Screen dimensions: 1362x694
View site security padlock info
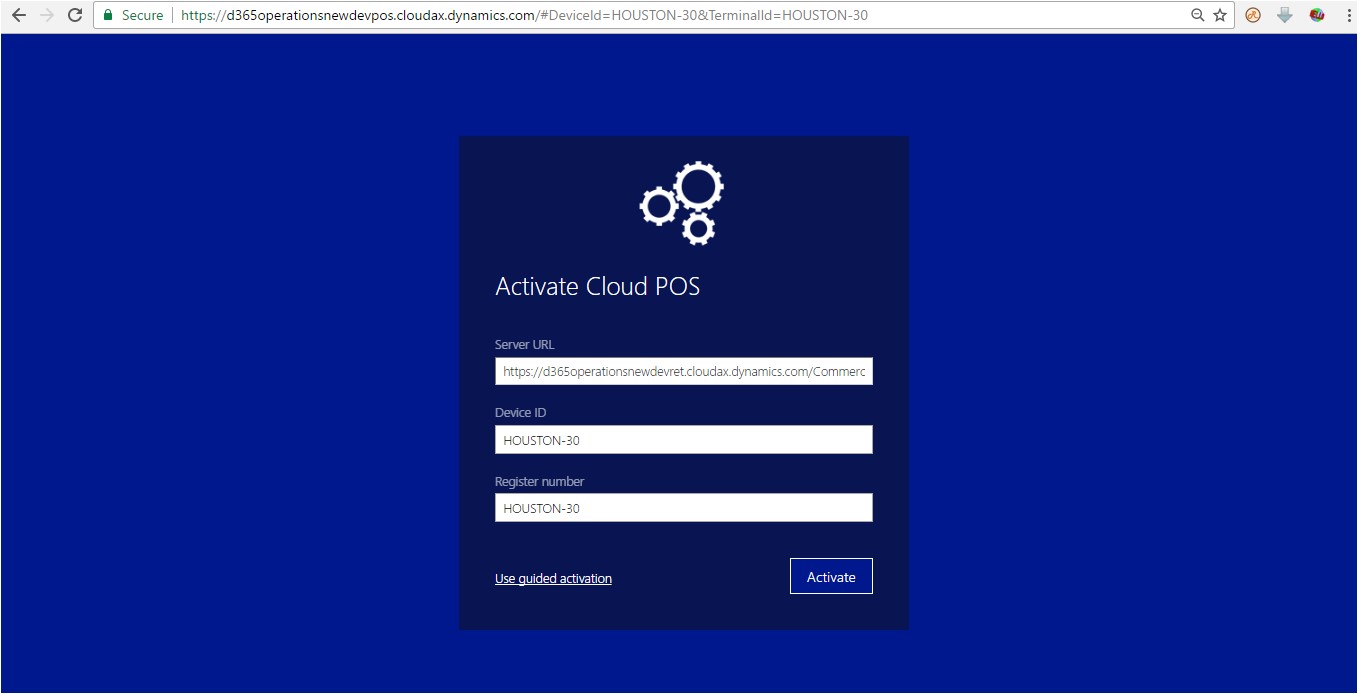click(108, 16)
